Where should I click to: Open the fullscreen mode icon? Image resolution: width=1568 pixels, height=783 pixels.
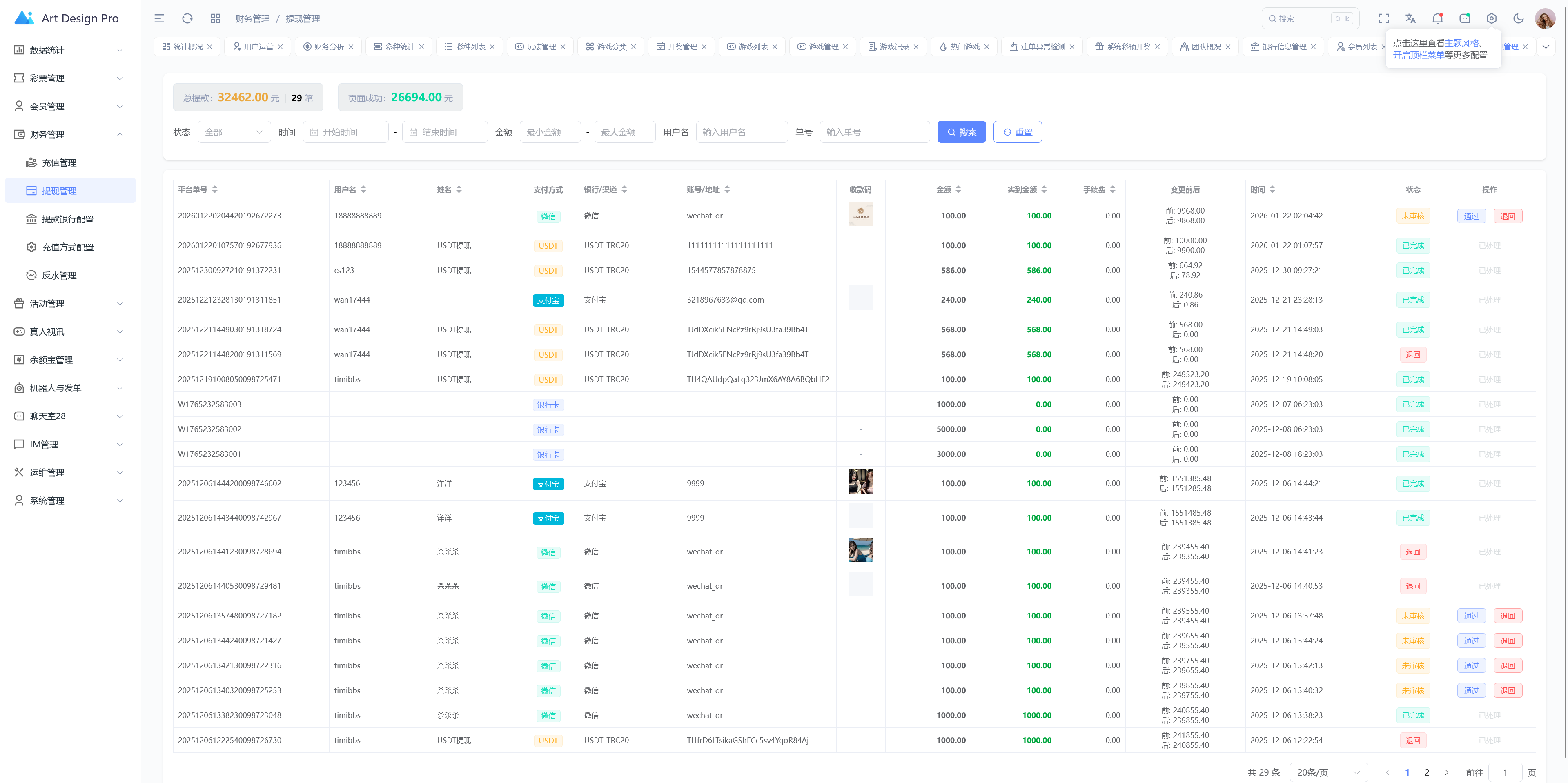[x=1383, y=18]
